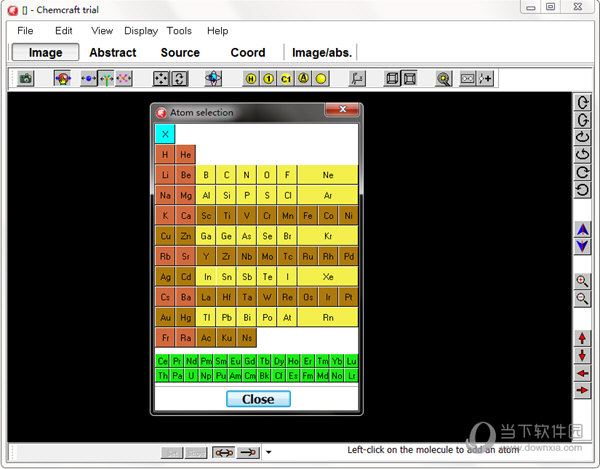This screenshot has height=469, width=600.
Task: Open the File menu
Action: tap(25, 31)
